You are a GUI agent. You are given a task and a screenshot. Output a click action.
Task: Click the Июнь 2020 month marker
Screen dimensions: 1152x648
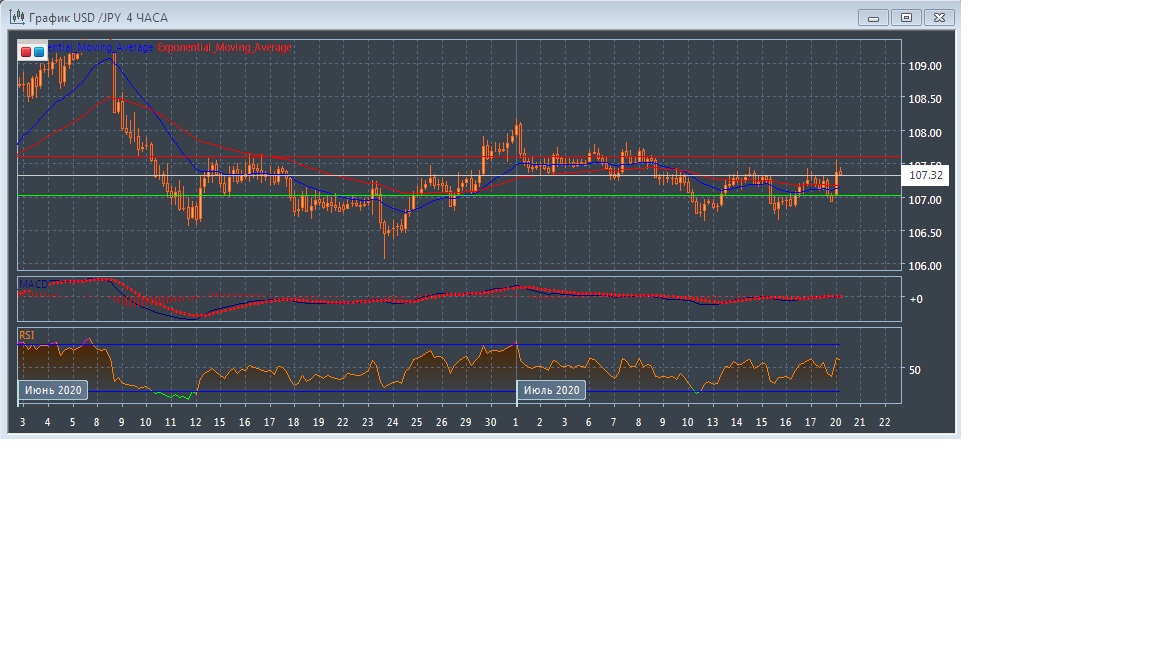tap(53, 390)
